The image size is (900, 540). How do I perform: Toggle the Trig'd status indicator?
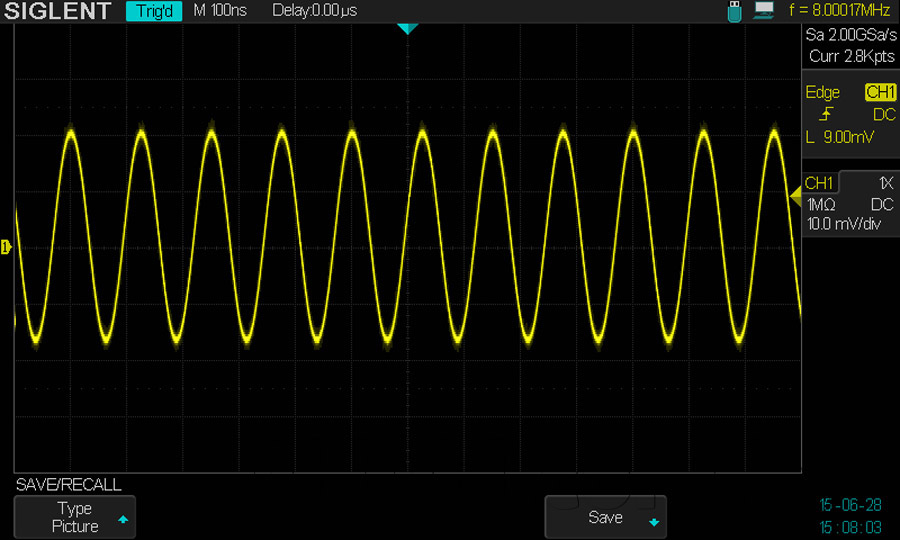(x=154, y=12)
